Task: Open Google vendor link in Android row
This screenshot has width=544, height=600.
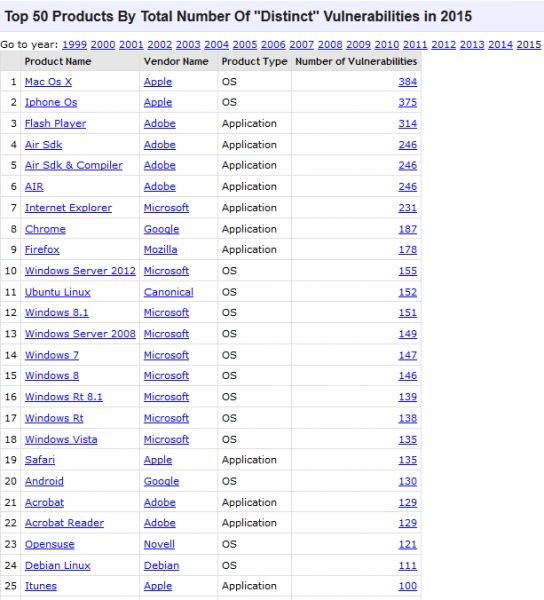Action: coord(161,481)
